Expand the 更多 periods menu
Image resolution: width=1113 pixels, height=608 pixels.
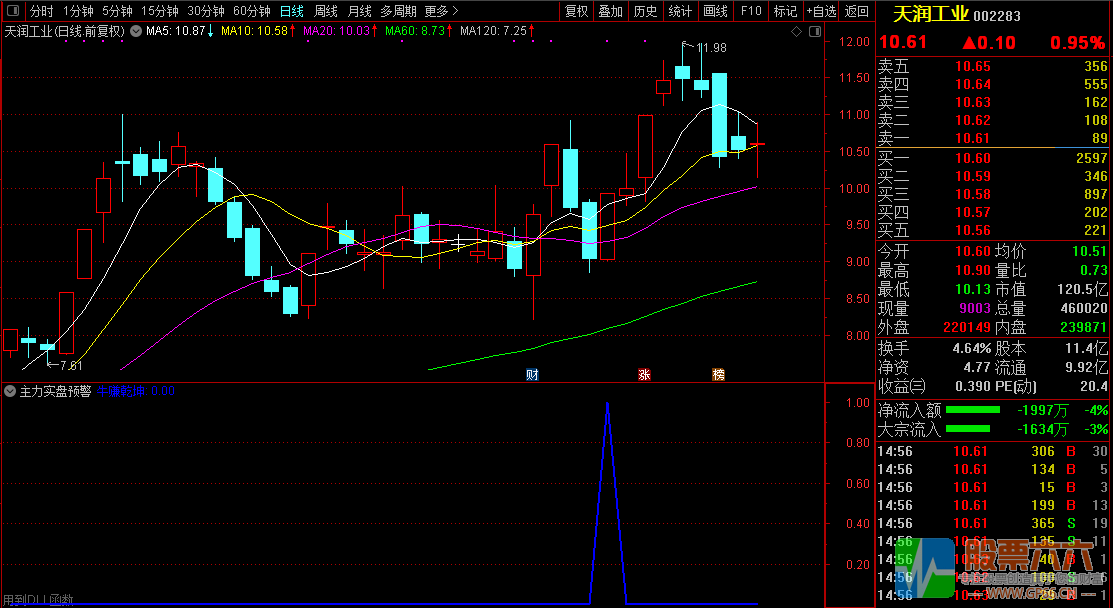(441, 11)
